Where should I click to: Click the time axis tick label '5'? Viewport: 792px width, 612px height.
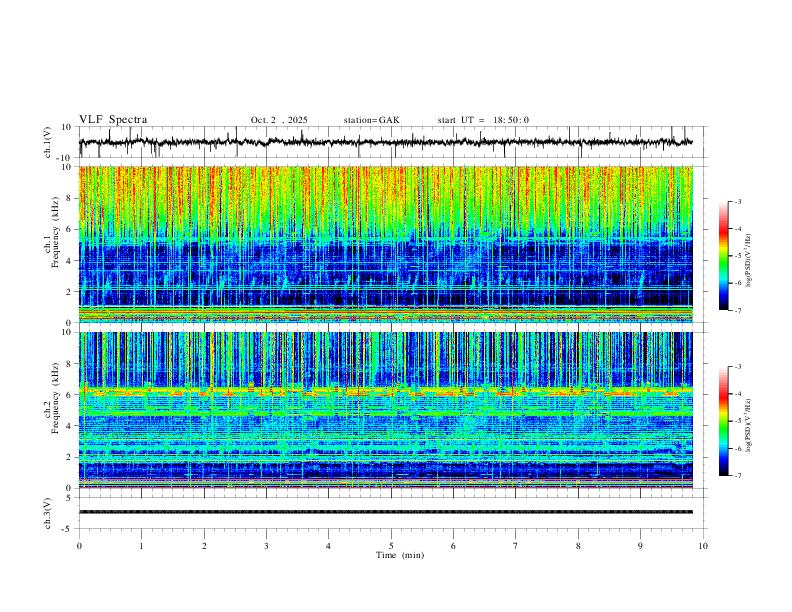coord(391,546)
